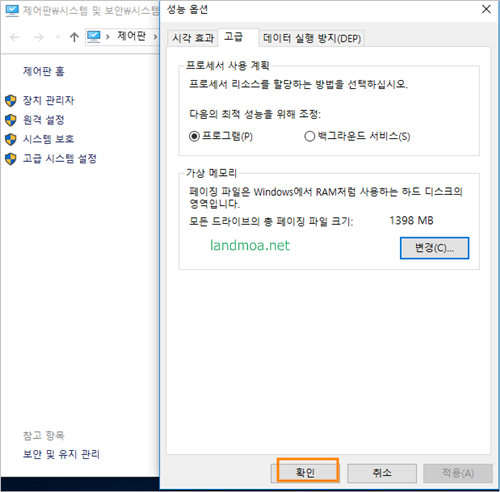The width and height of the screenshot is (500, 492).
Task: Switch to the 시각 효과 tab
Action: (x=193, y=38)
